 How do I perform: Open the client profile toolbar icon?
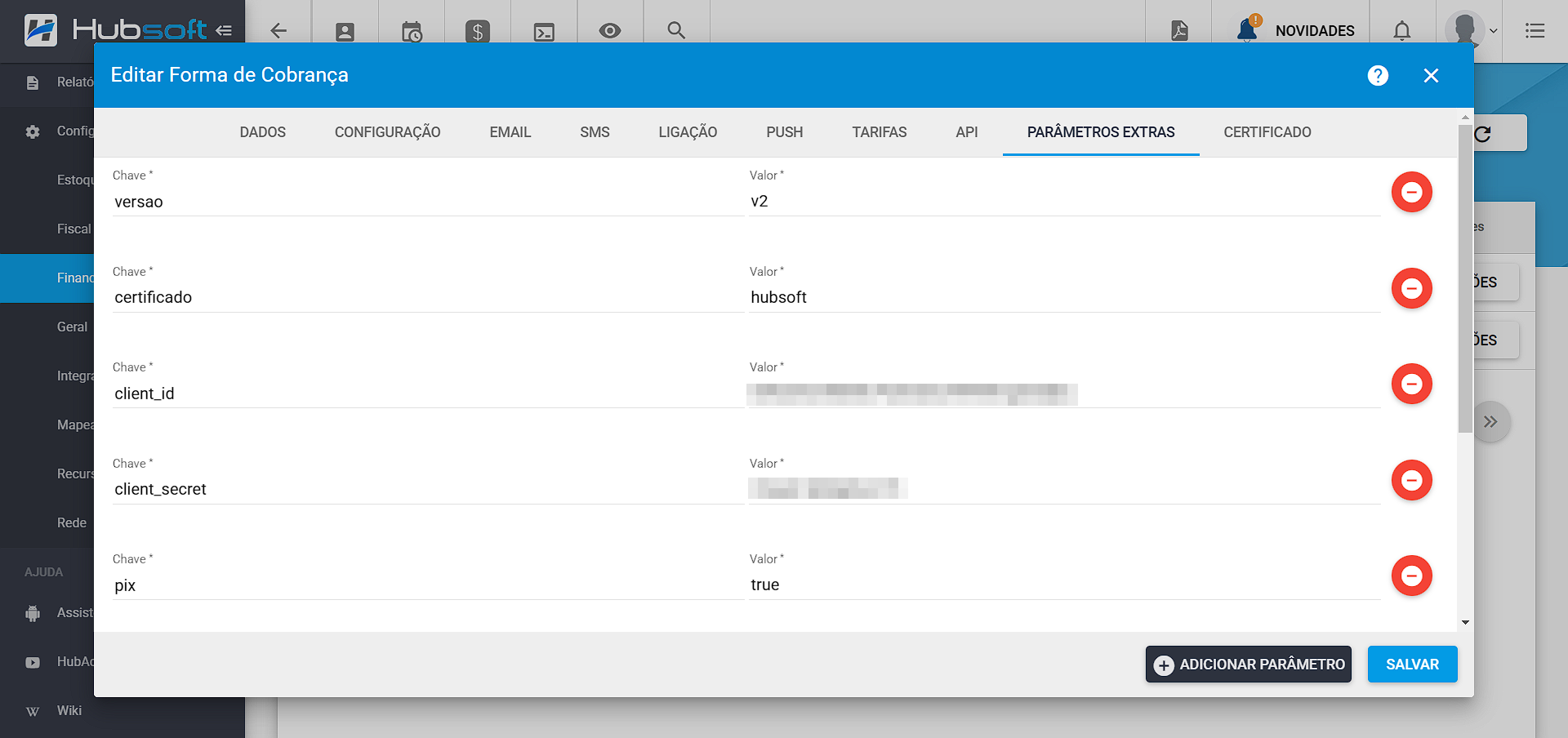[x=345, y=32]
